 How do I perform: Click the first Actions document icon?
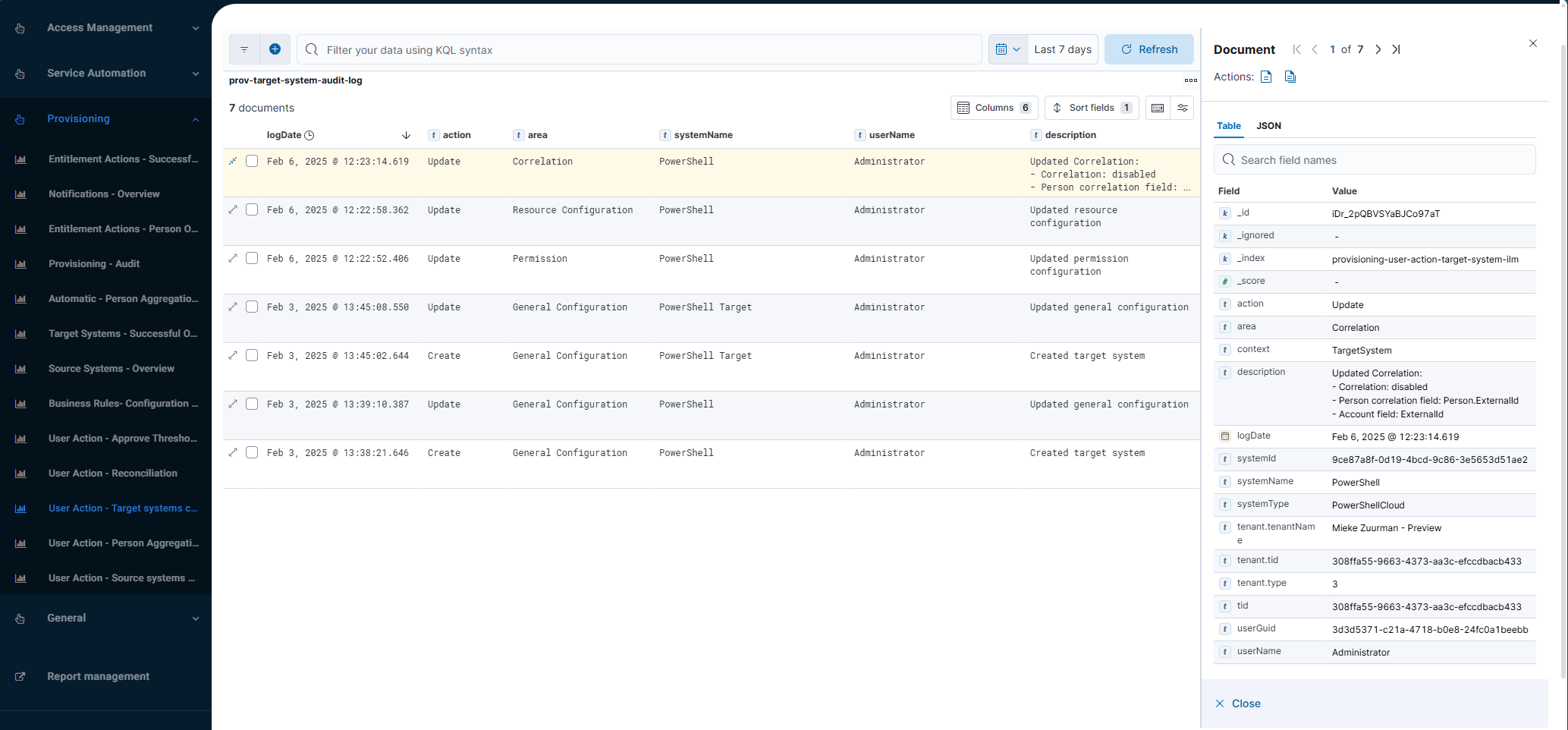point(1266,77)
